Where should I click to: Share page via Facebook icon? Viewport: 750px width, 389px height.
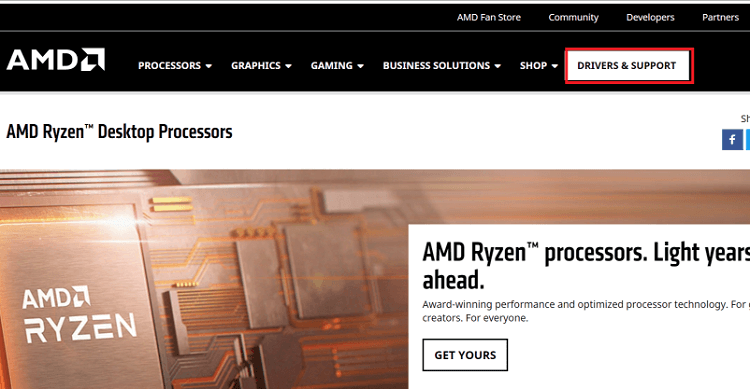tap(732, 140)
